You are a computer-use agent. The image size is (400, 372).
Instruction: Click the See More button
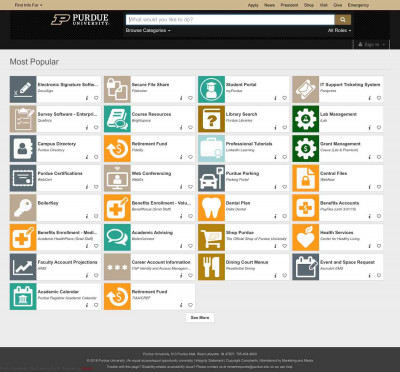[200, 318]
